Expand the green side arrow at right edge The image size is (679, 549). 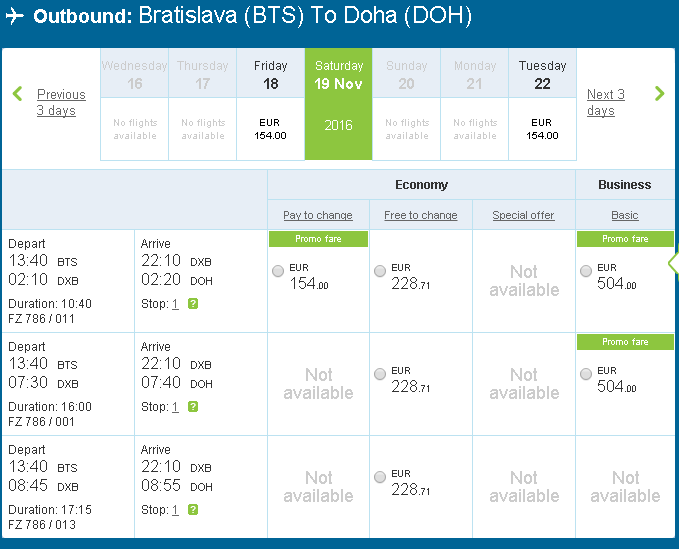pyautogui.click(x=674, y=263)
